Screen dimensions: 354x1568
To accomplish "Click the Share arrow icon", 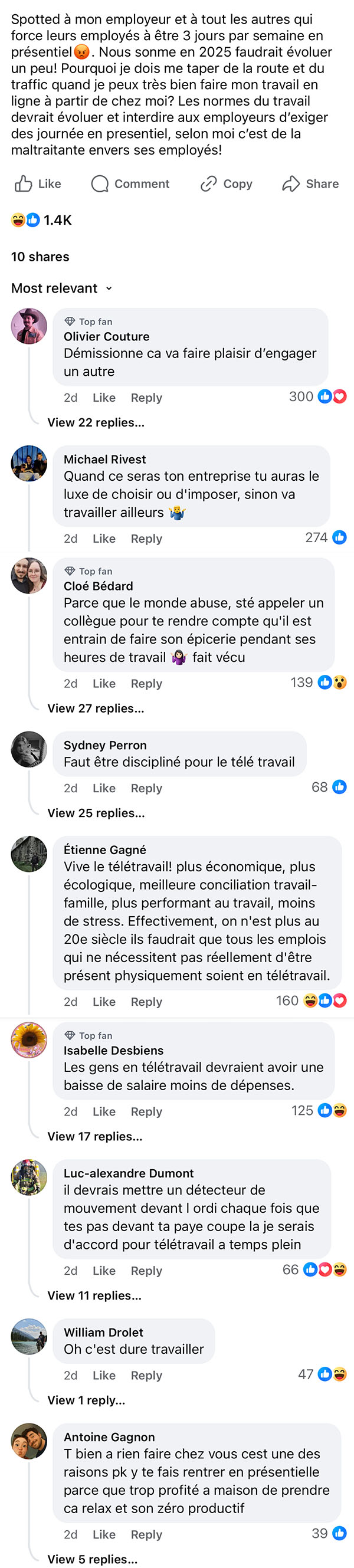I will click(291, 184).
